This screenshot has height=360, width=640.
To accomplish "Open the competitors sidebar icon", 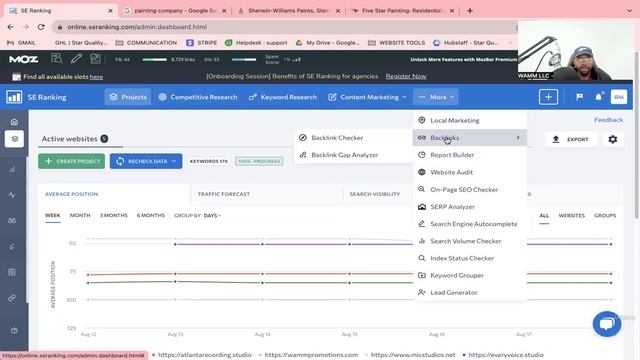I will (12, 221).
